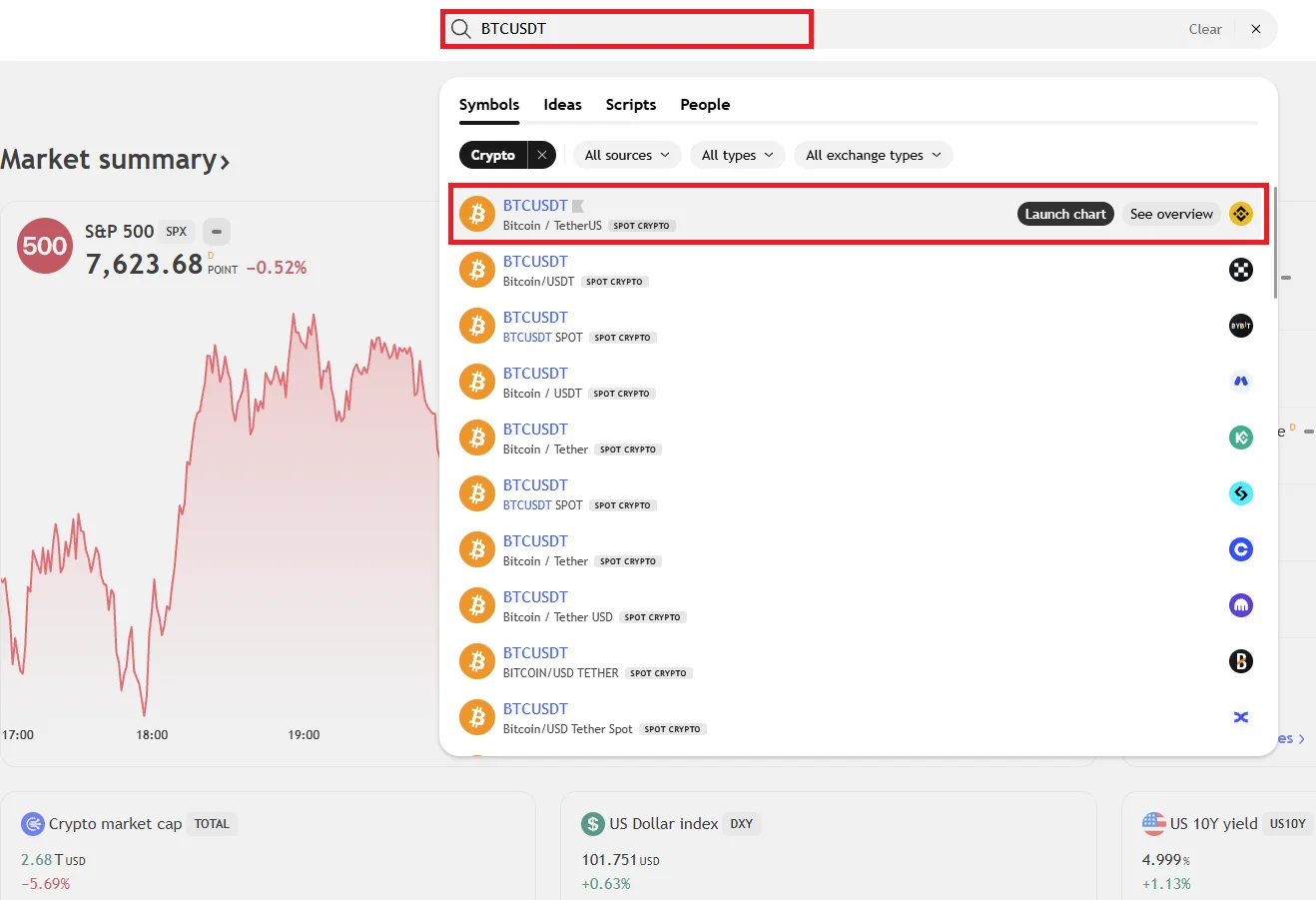Click Bitcoin icon on BITCOIN/USD TETHER row
1316x900 pixels.
tap(477, 661)
